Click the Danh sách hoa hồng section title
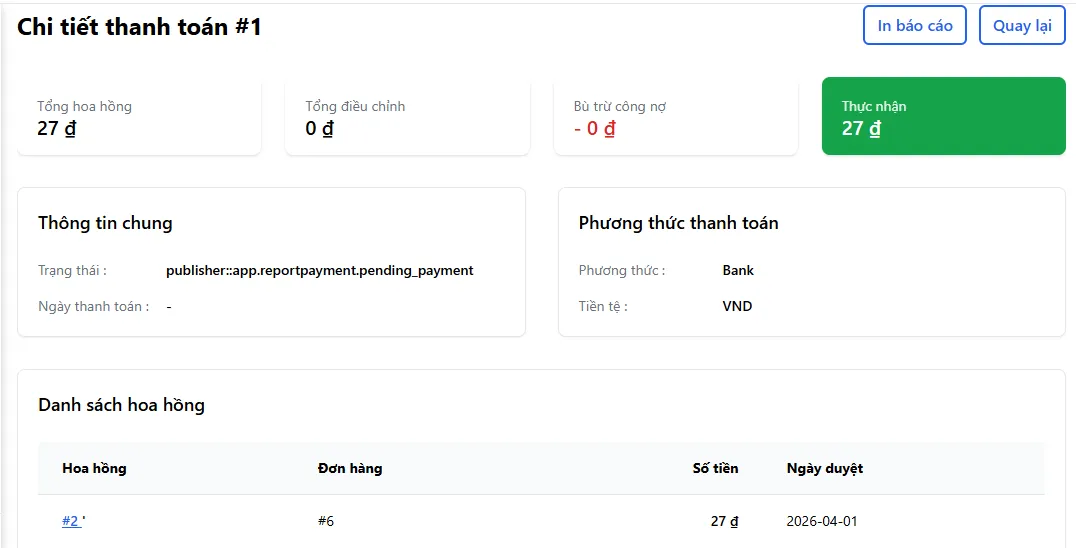This screenshot has height=548, width=1076. (x=121, y=405)
